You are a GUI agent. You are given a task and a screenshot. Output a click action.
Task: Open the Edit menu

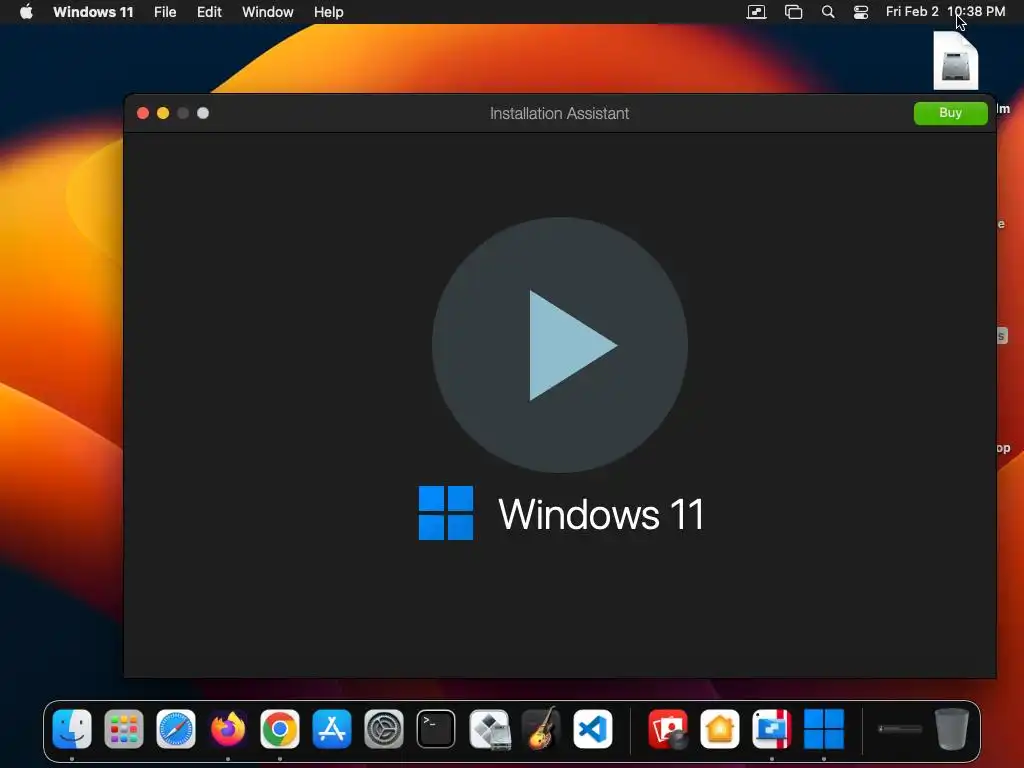(209, 12)
